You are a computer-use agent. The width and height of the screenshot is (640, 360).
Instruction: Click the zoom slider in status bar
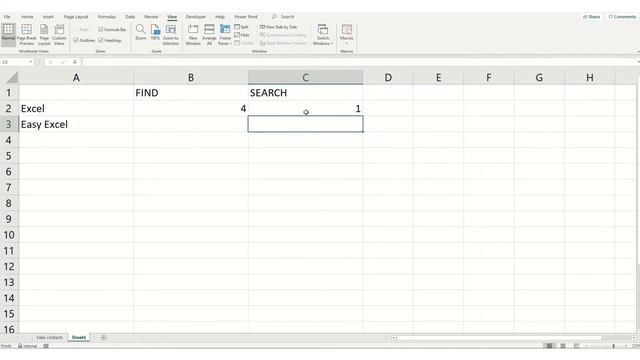coord(613,346)
